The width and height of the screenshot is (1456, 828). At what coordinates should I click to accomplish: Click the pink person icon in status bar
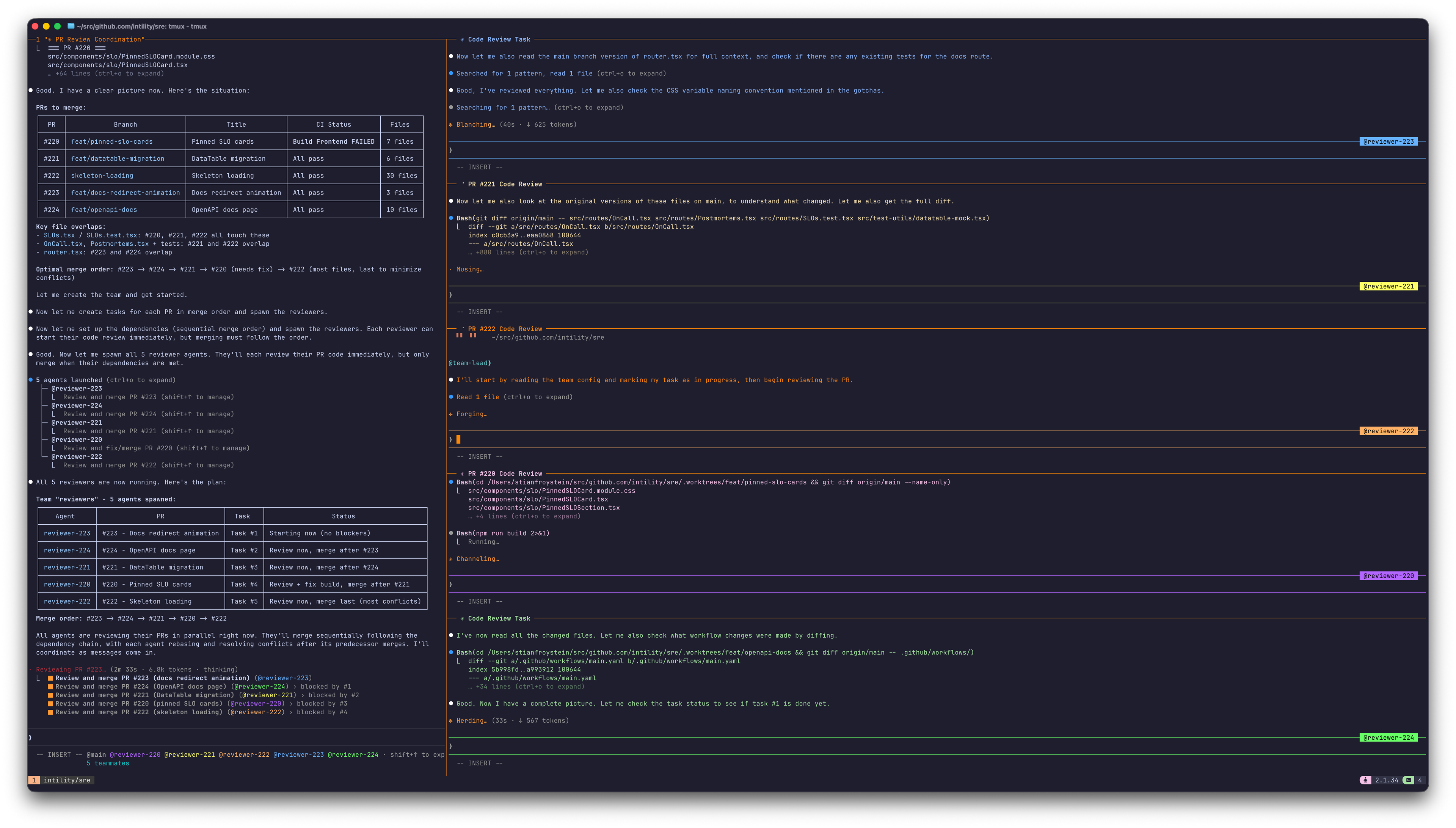click(x=1366, y=780)
